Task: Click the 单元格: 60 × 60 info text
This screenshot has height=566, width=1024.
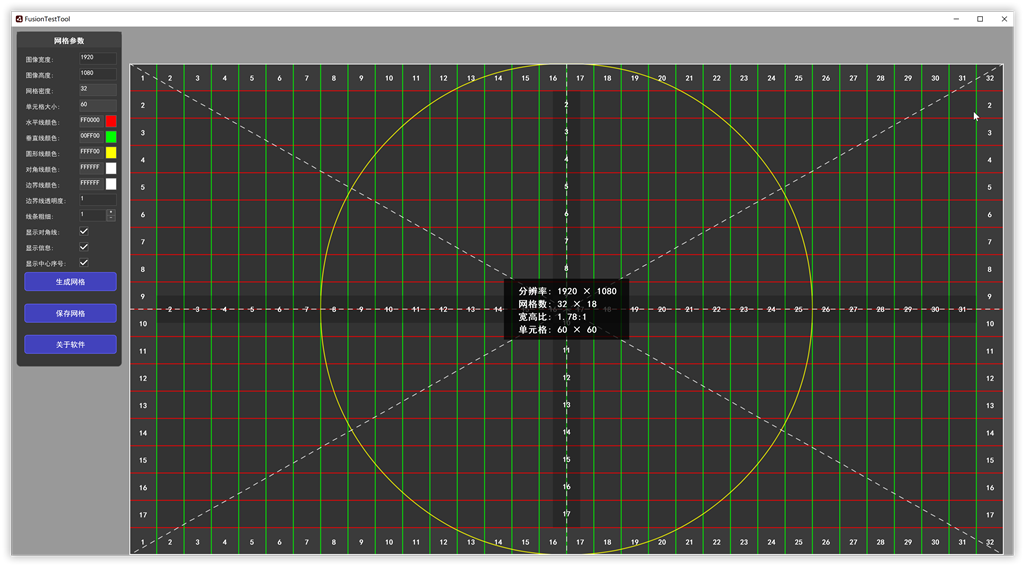Action: pyautogui.click(x=558, y=330)
